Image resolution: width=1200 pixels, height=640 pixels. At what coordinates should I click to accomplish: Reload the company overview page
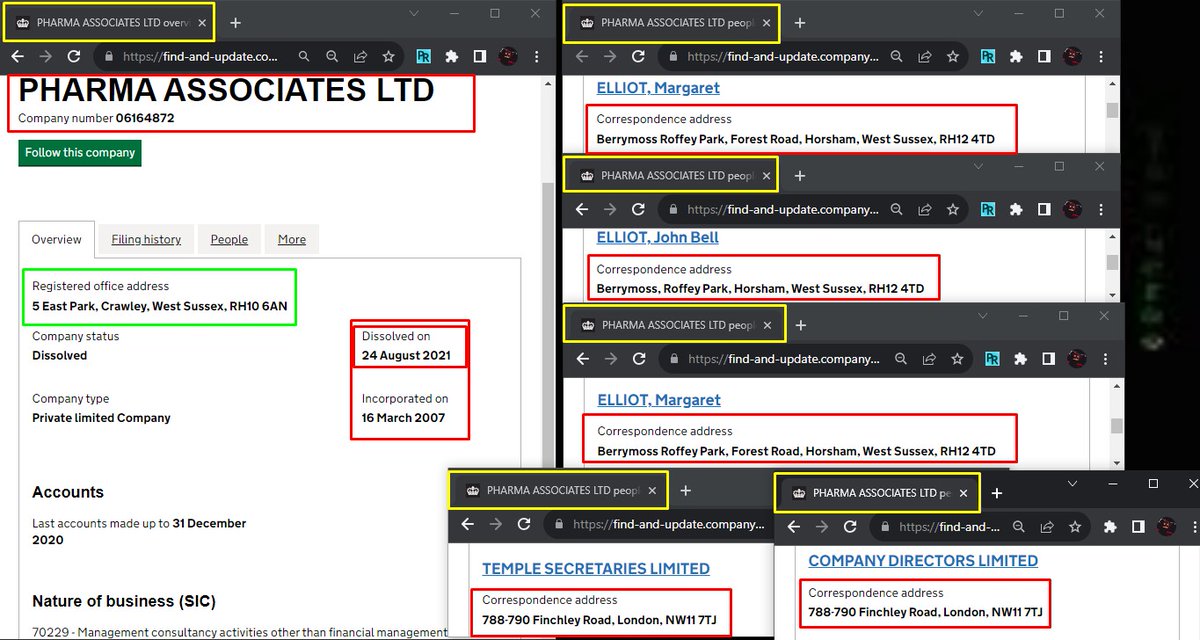pos(73,57)
